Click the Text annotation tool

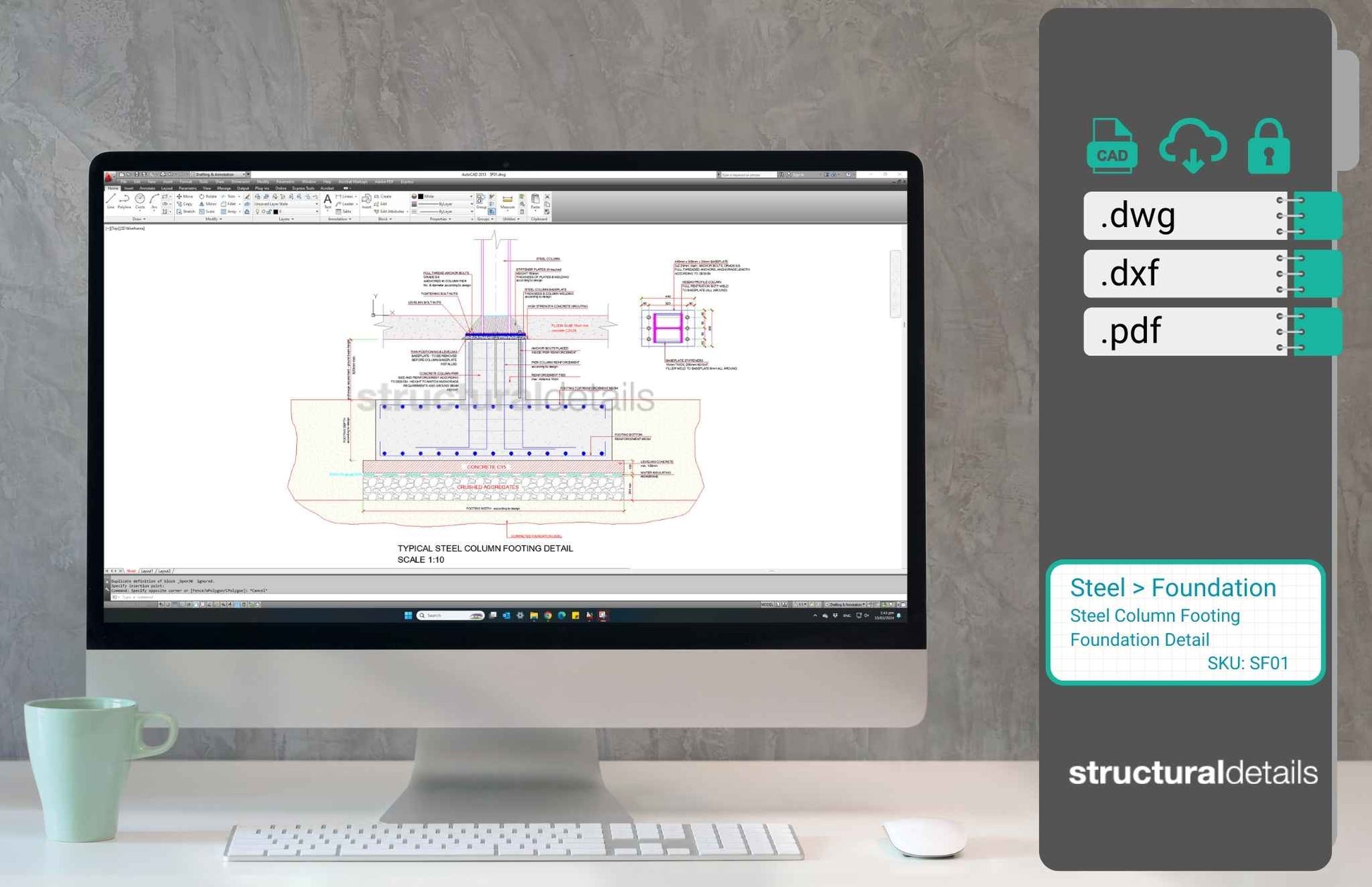[x=328, y=200]
